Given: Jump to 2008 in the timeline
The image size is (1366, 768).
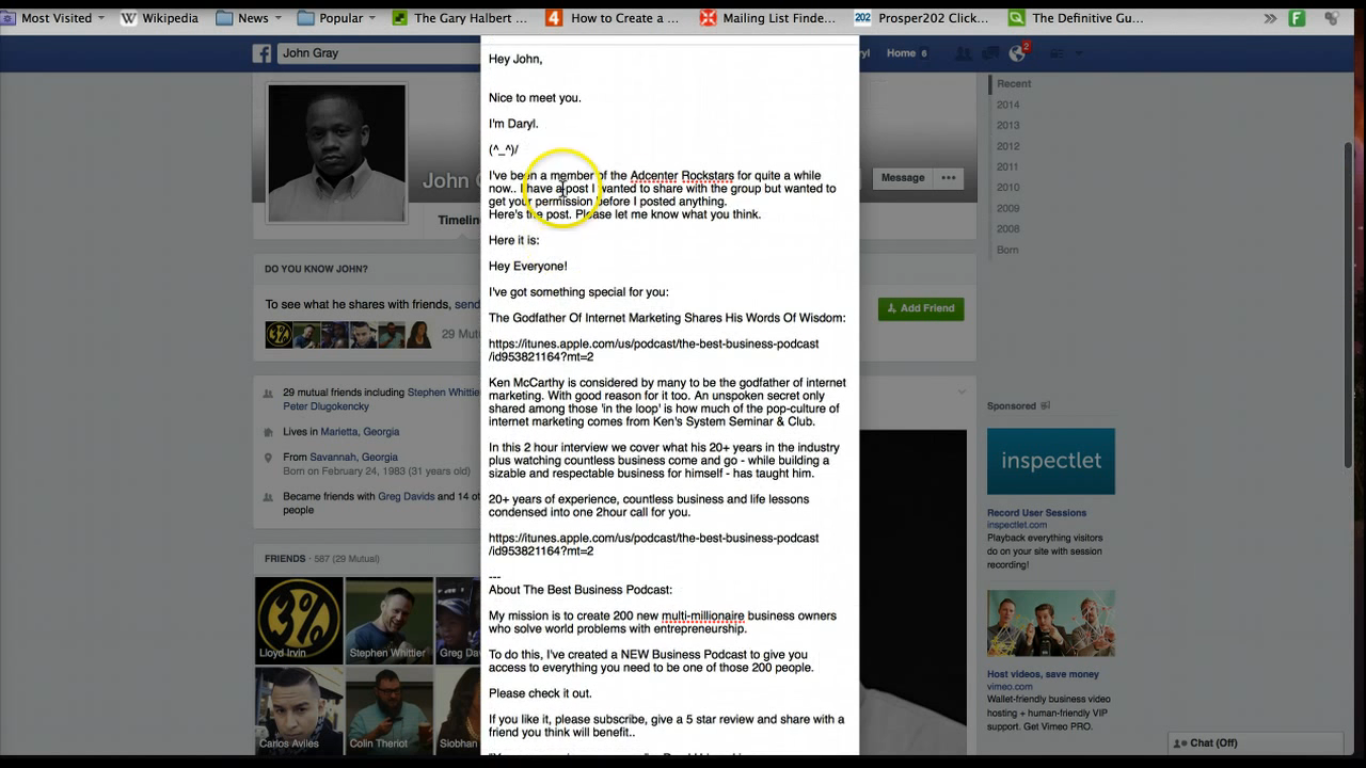Looking at the screenshot, I should pyautogui.click(x=1008, y=229).
